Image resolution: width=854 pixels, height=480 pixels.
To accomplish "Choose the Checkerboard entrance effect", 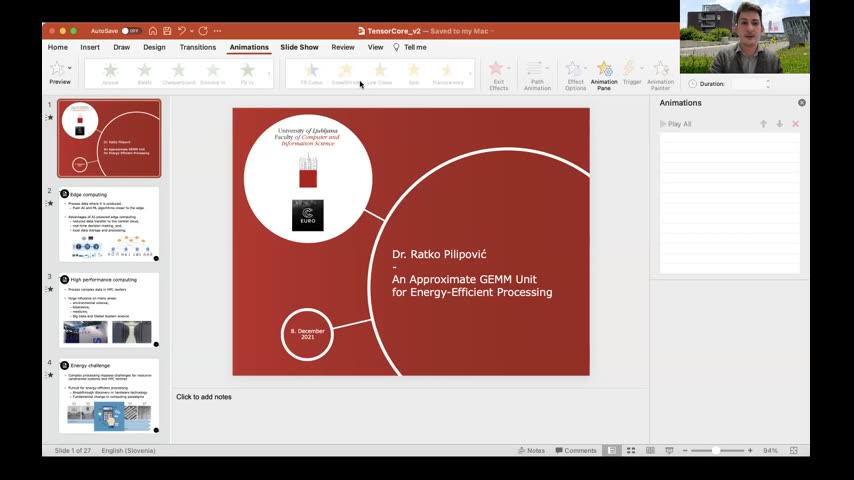I will pos(179,74).
